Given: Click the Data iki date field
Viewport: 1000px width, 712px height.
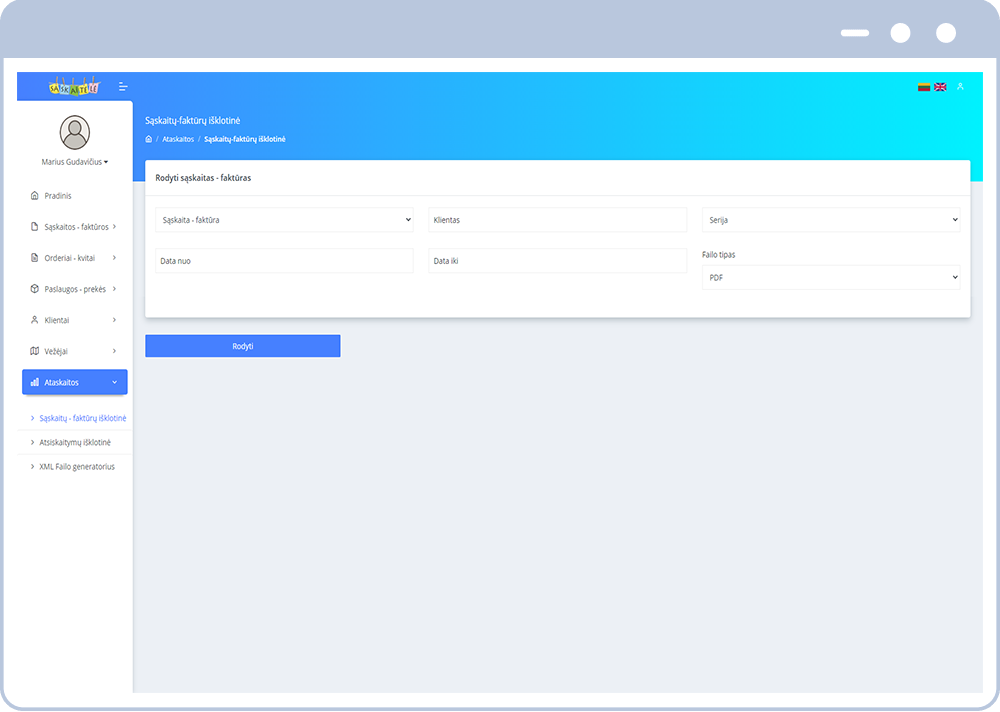Looking at the screenshot, I should pos(557,261).
